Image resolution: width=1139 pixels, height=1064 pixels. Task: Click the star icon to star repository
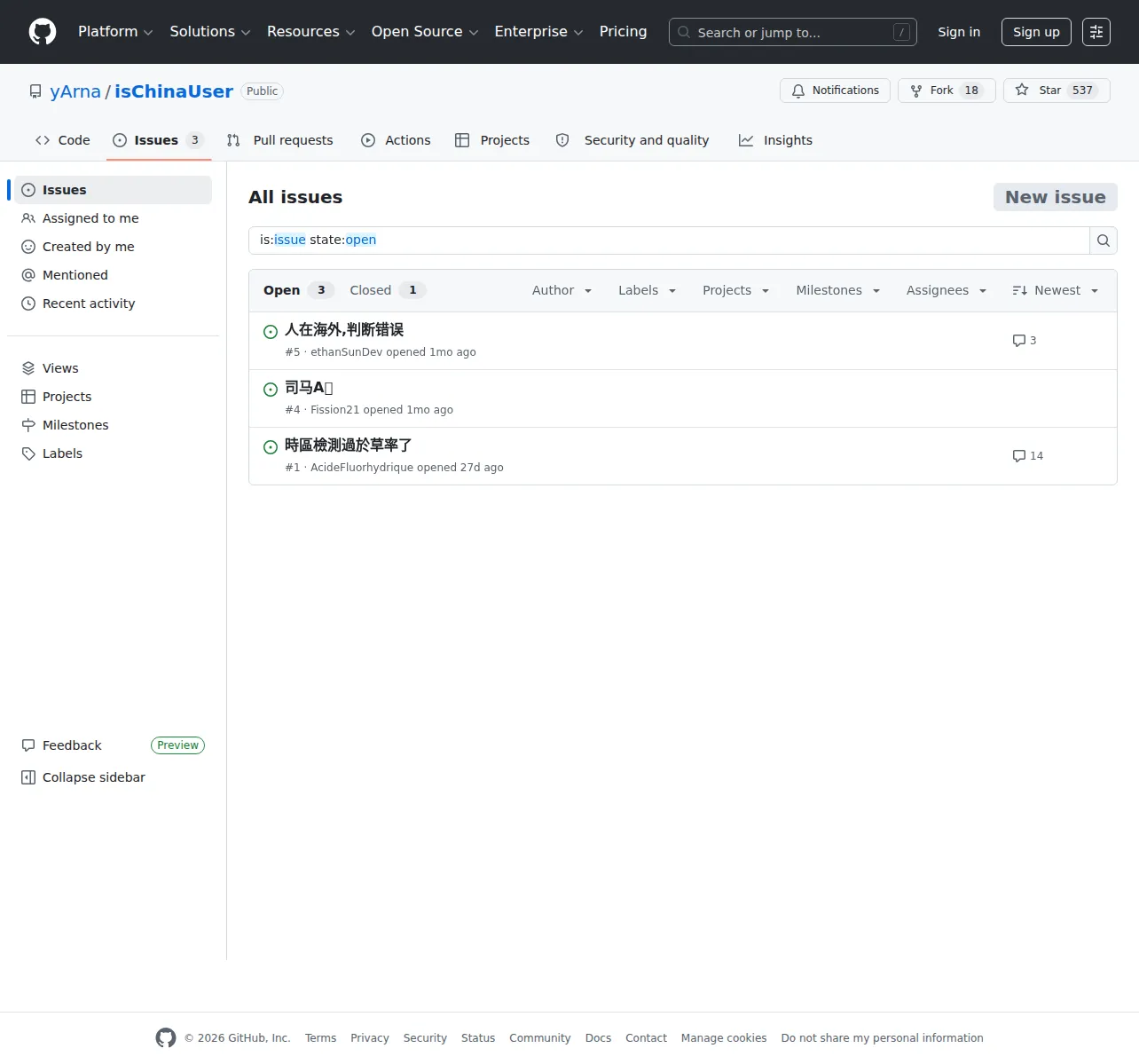pyautogui.click(x=1022, y=90)
